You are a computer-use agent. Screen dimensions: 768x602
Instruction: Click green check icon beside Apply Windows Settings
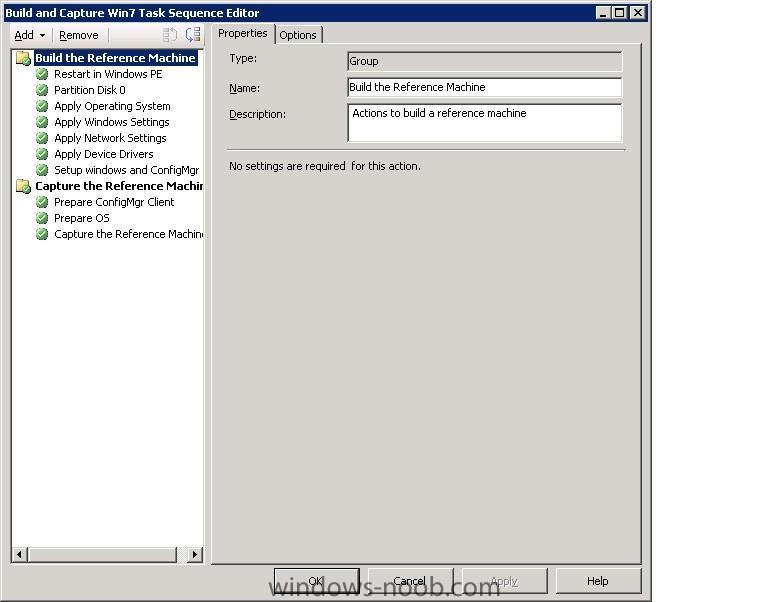42,122
